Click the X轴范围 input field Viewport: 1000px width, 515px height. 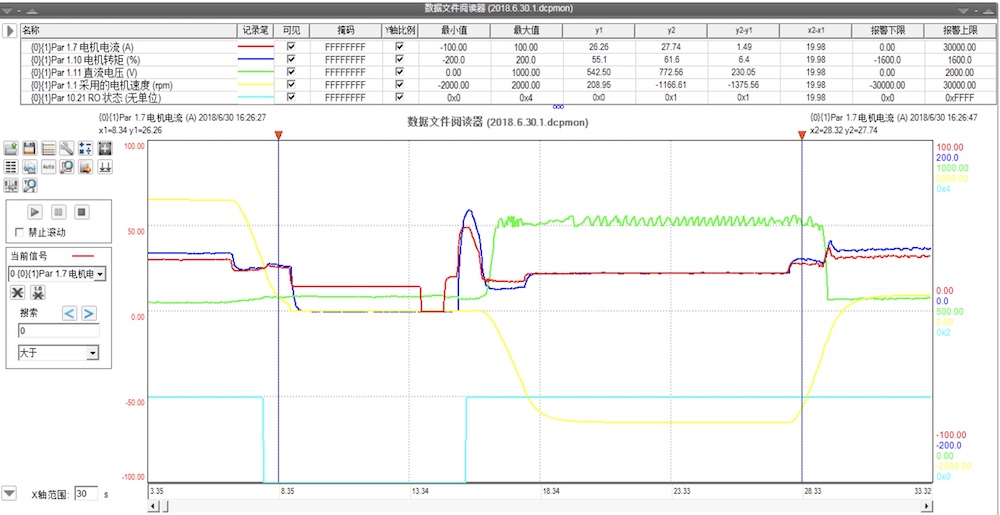[x=86, y=494]
